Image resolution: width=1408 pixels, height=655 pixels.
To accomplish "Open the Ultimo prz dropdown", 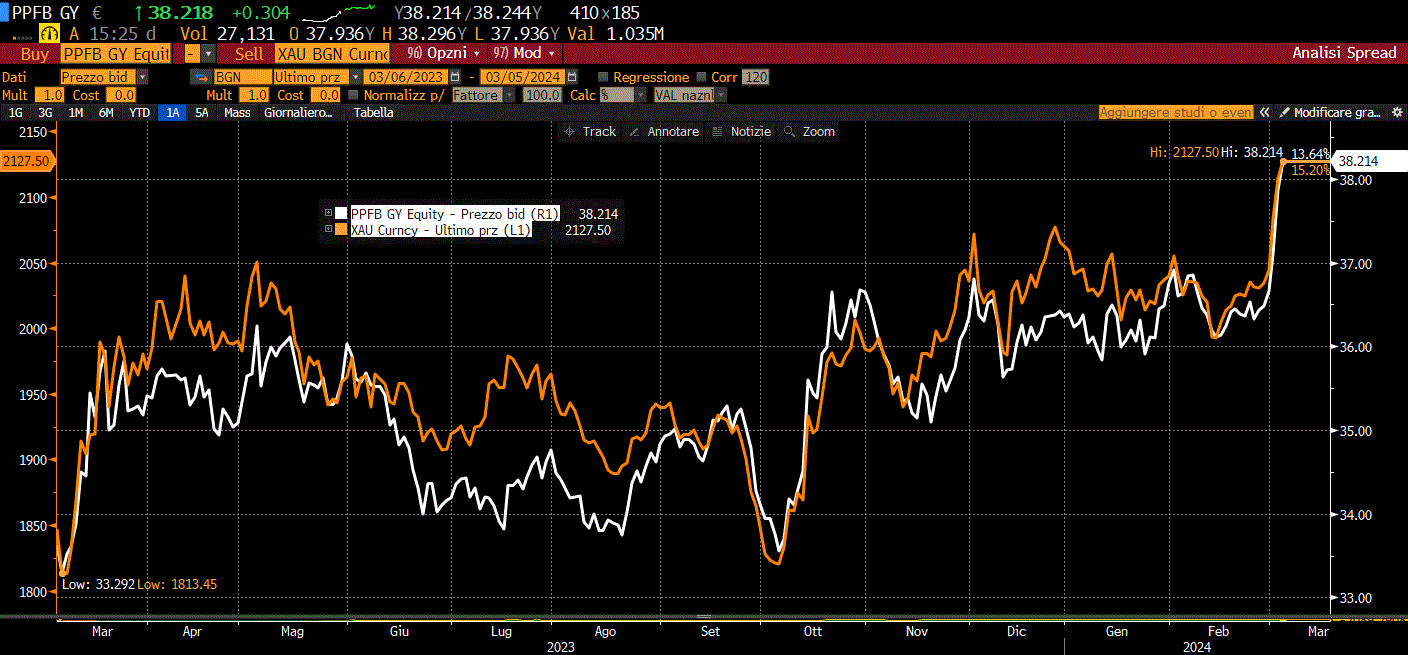I will tap(356, 77).
